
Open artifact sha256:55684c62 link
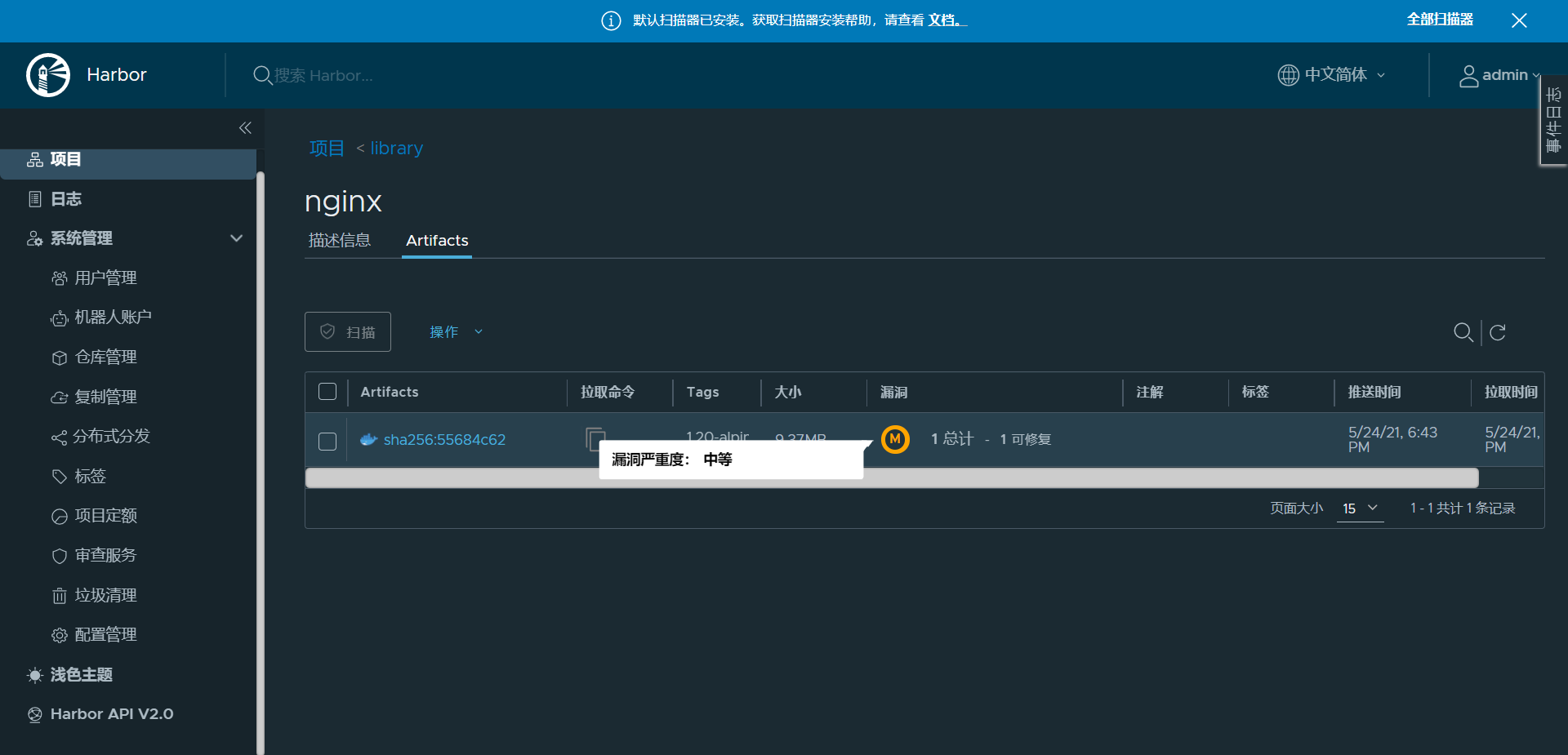click(x=444, y=439)
